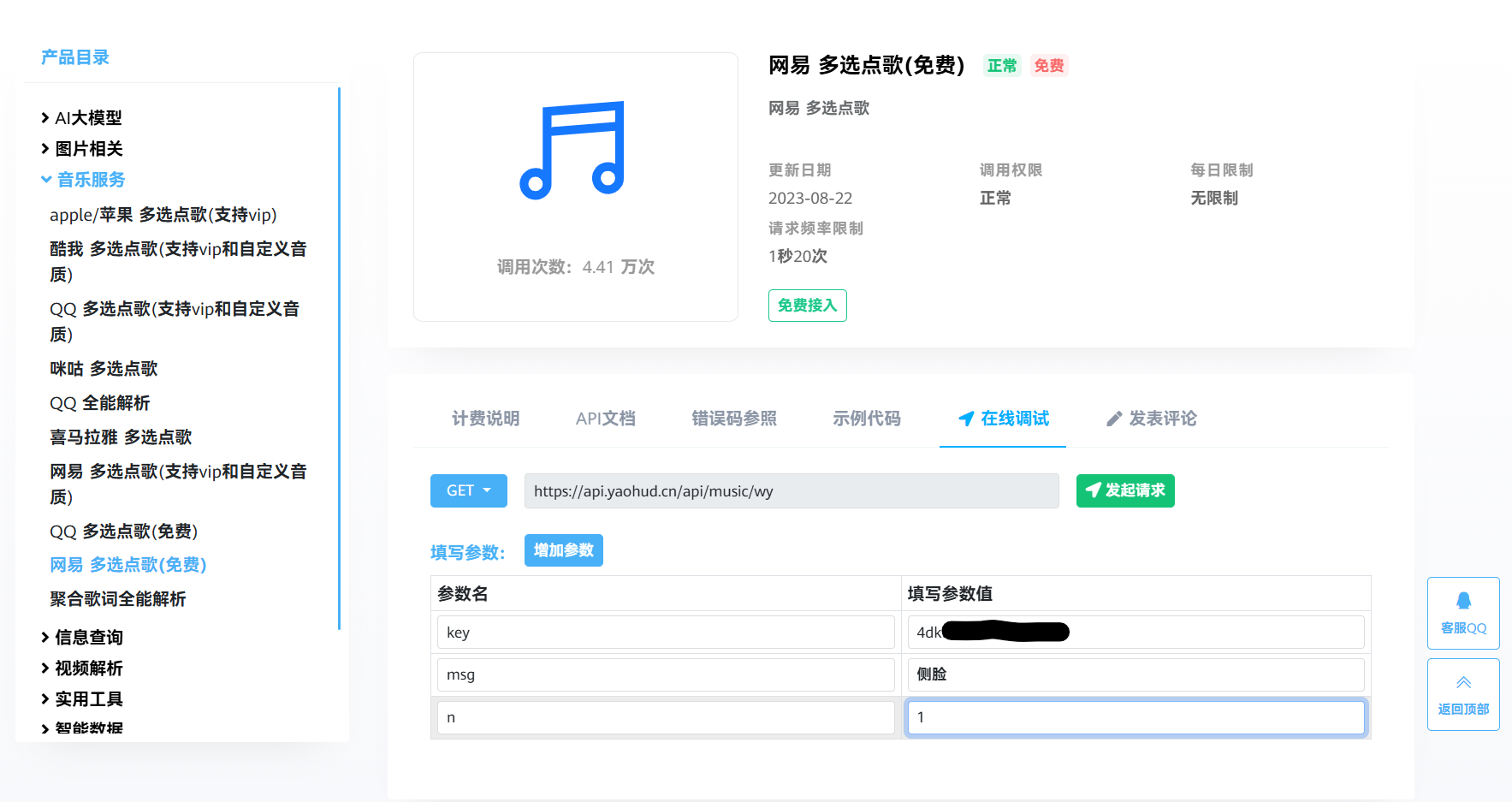Click the 调用次数: 4.41 万次 text
Image resolution: width=1512 pixels, height=802 pixels.
point(576,267)
